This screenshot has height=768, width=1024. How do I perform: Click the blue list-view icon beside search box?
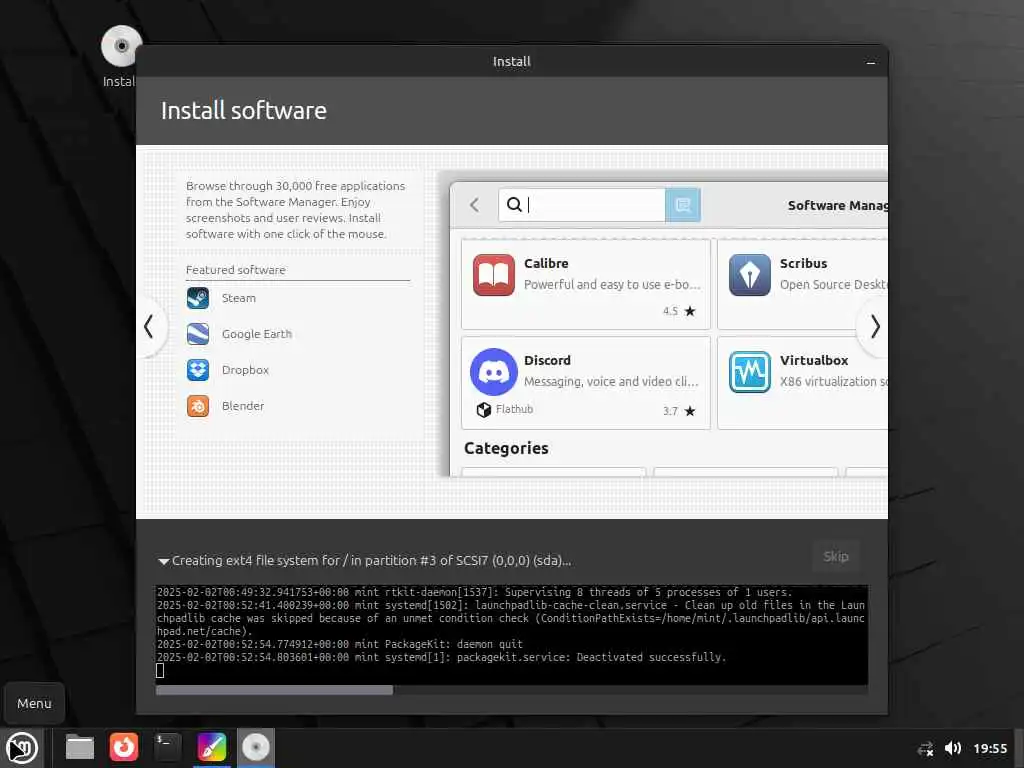tap(682, 205)
